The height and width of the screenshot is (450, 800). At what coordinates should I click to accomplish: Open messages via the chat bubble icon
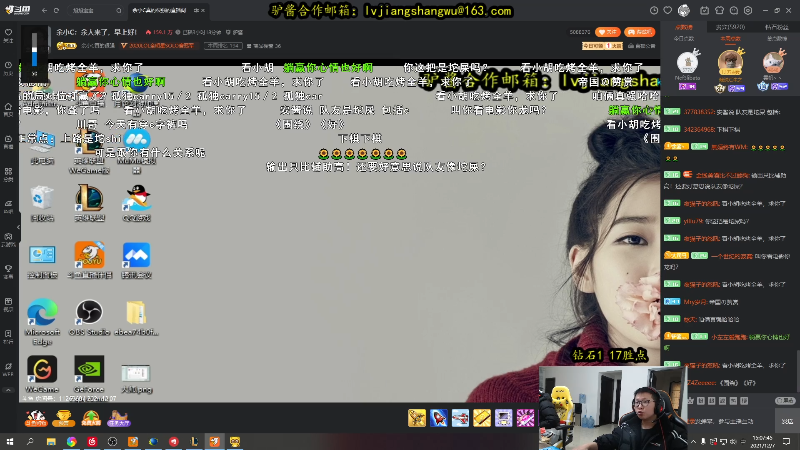click(x=734, y=10)
